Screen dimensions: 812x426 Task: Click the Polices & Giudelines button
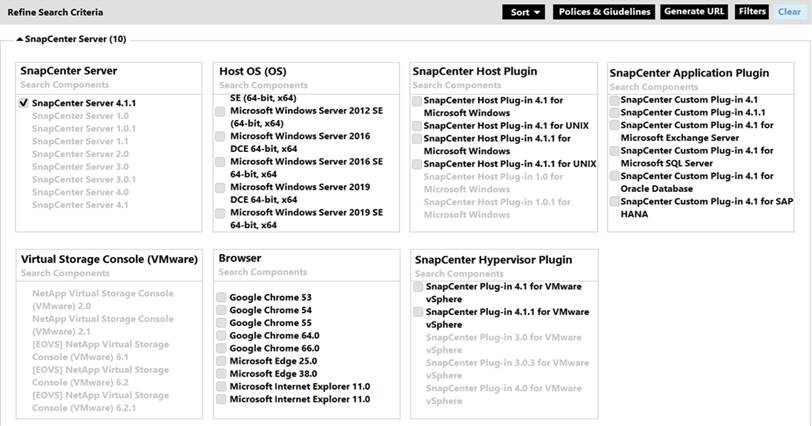(603, 12)
